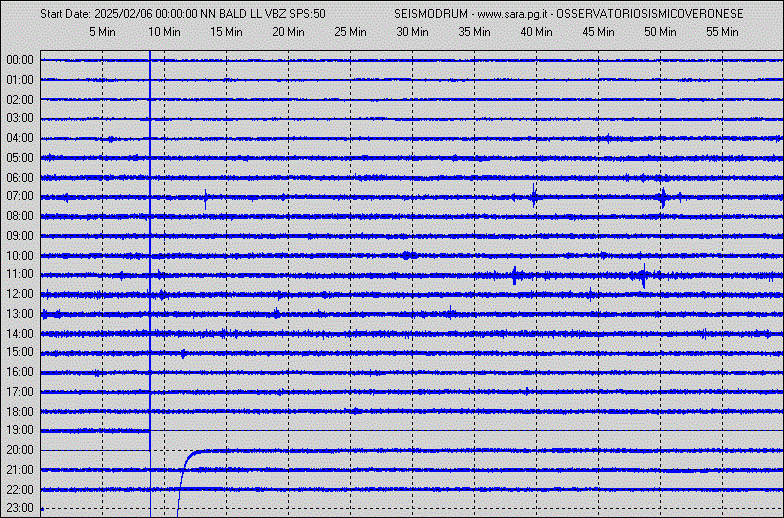This screenshot has height=518, width=784.
Task: Click the 03:00 hour label
Action: (x=20, y=118)
